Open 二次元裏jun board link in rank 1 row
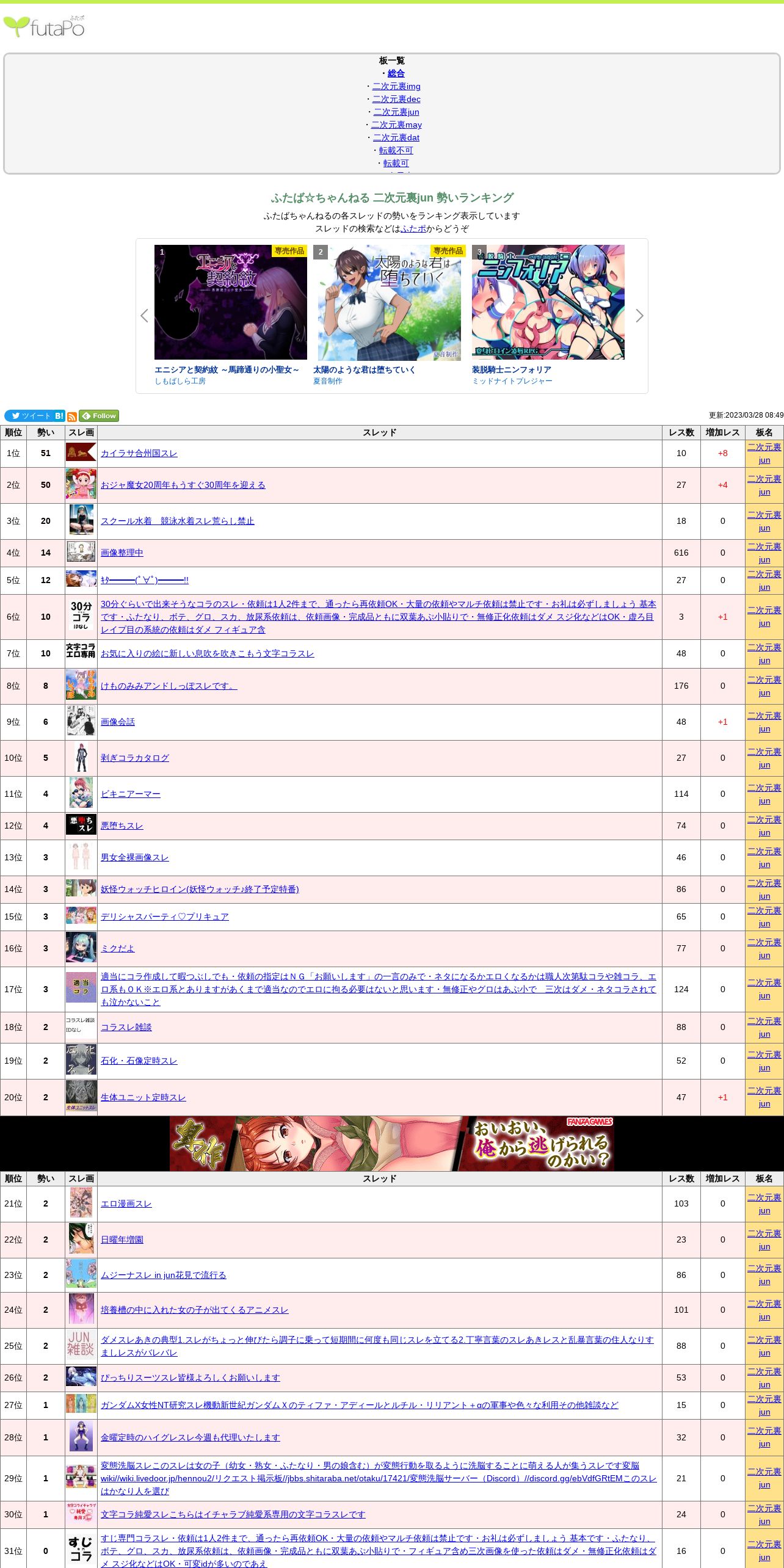Image resolution: width=784 pixels, height=1568 pixels. [764, 454]
